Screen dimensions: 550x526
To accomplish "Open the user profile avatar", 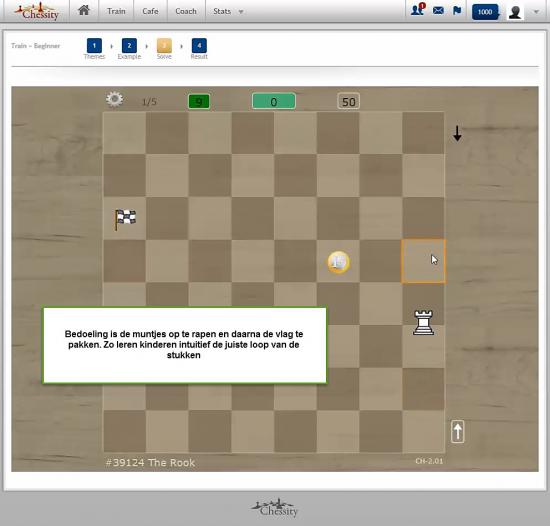I will tap(515, 12).
